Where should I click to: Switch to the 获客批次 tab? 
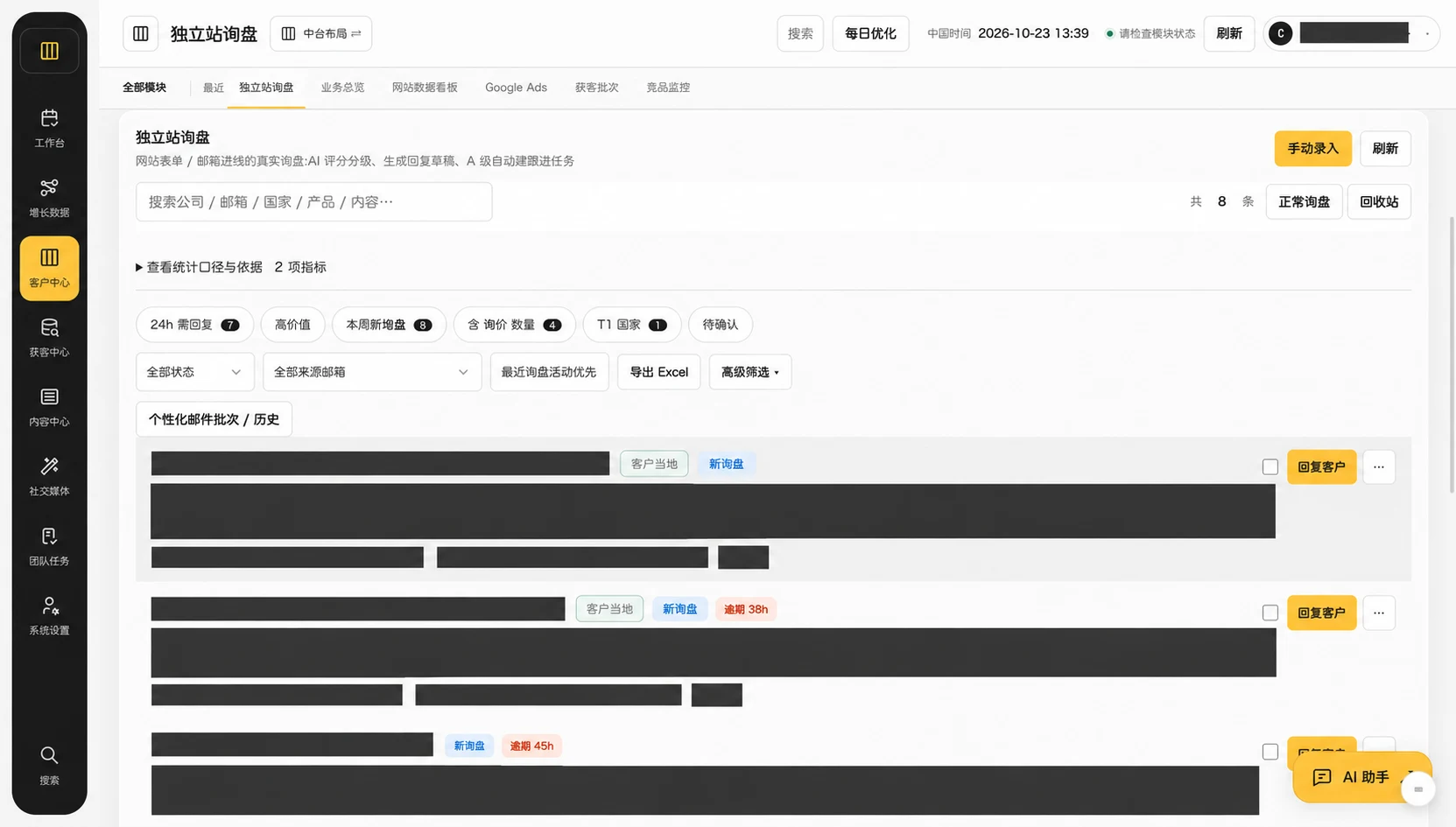[597, 88]
